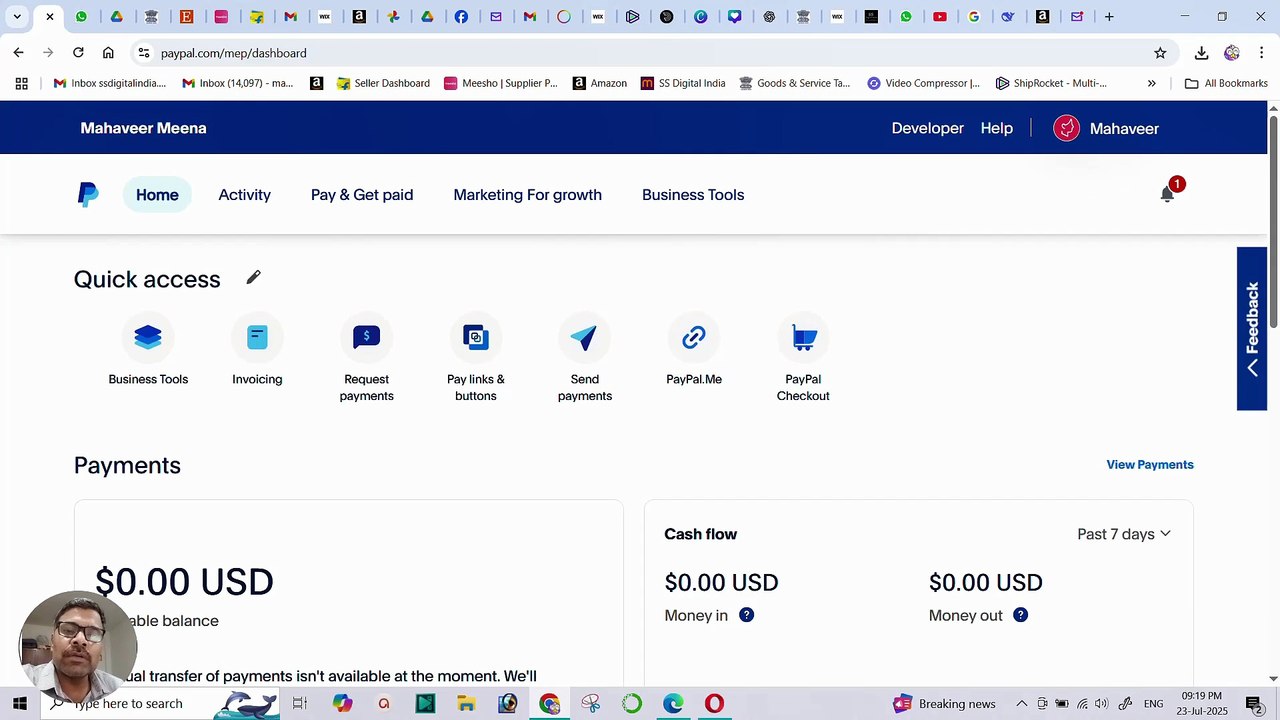Open the All Bookmarks folder
This screenshot has height=720, width=1280.
click(1226, 83)
